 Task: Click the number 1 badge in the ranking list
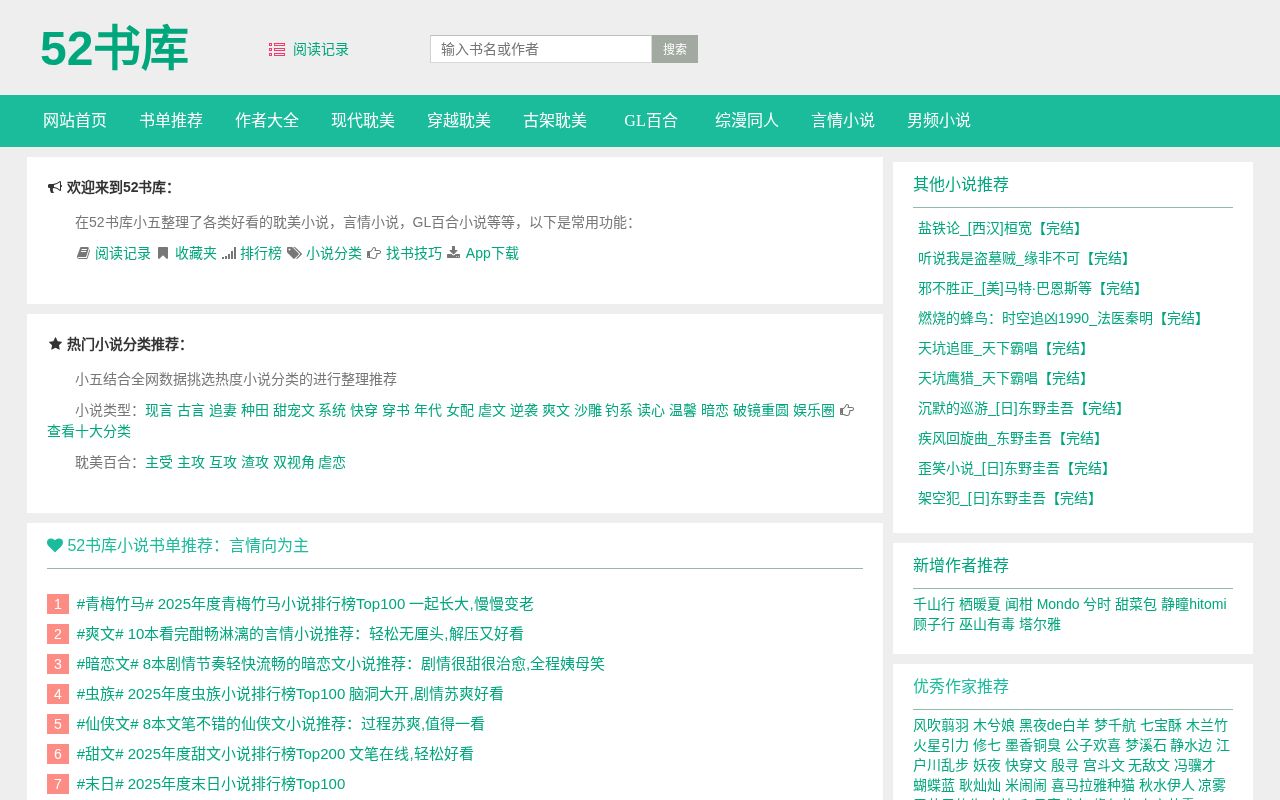coord(57,604)
